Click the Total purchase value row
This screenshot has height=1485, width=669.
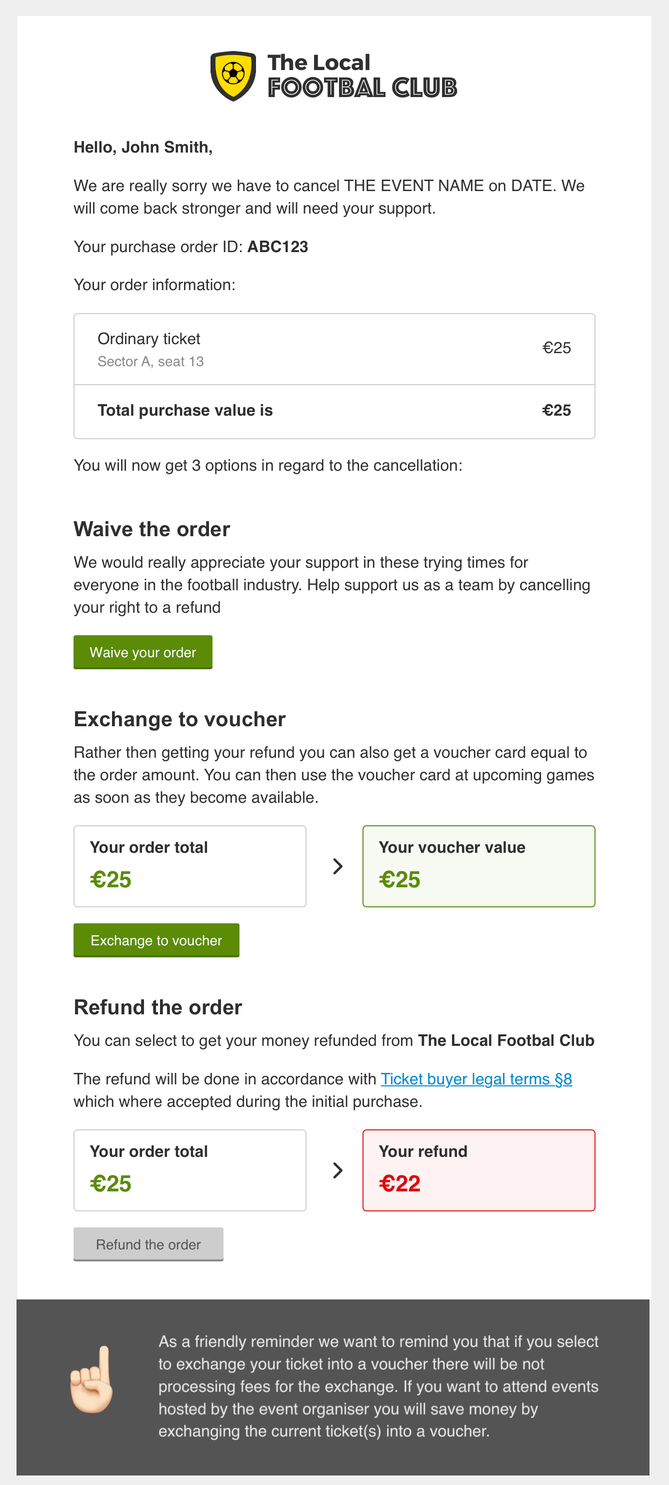coord(334,411)
